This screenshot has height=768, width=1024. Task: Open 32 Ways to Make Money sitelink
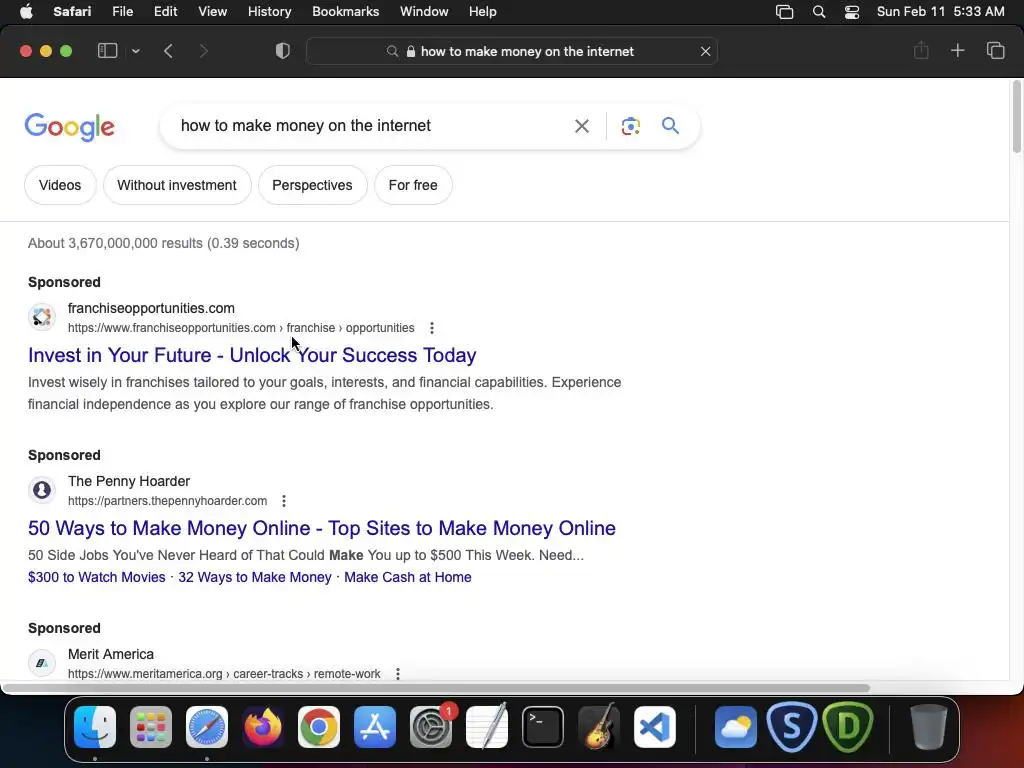(255, 577)
